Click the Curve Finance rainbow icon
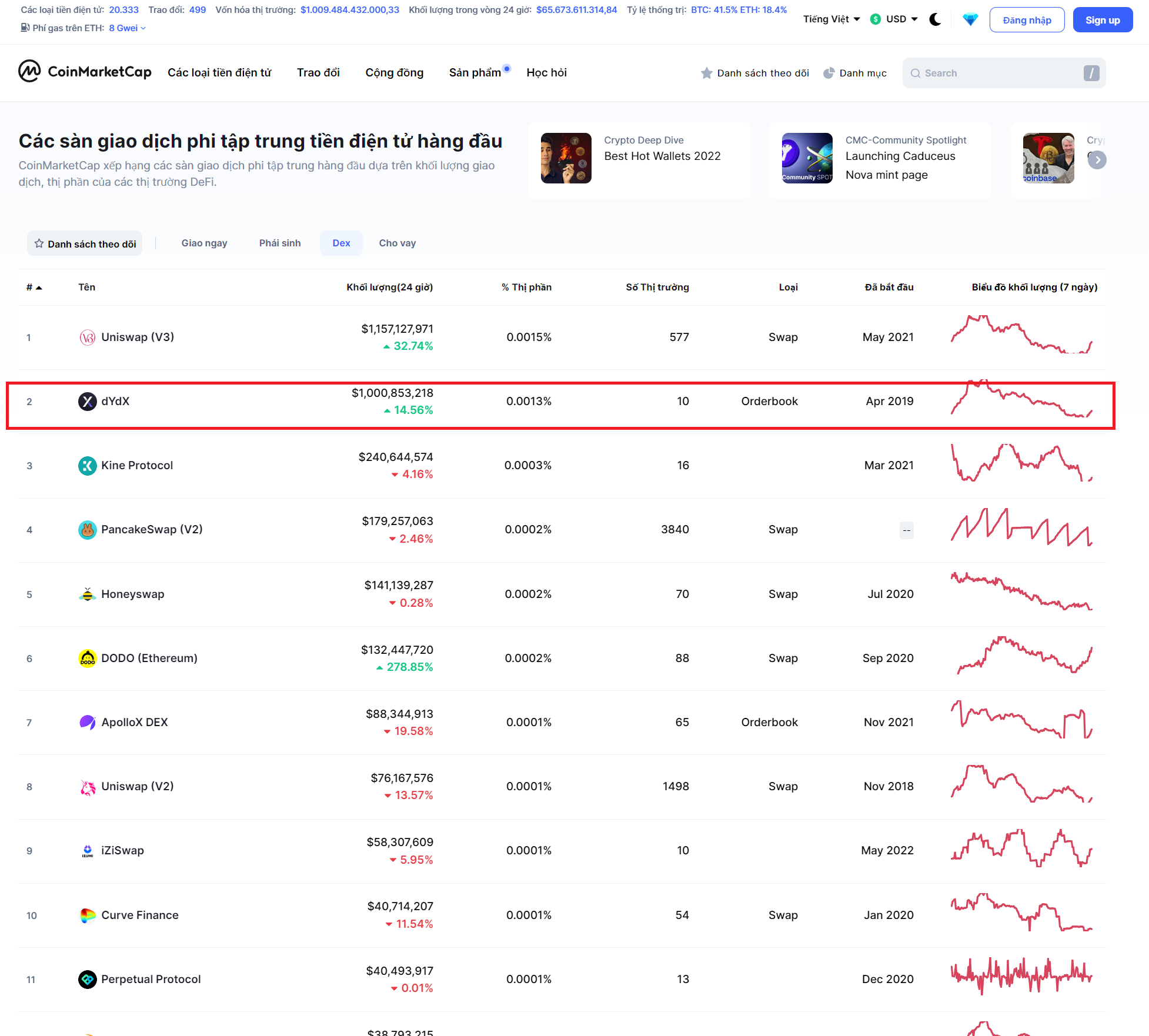Viewport: 1149px width, 1036px height. click(88, 915)
